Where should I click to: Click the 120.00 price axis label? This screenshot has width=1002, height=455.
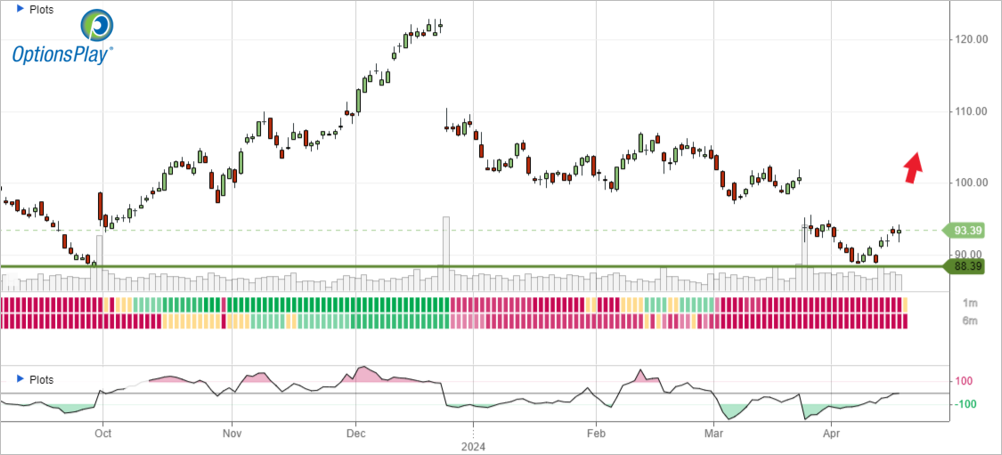click(971, 40)
